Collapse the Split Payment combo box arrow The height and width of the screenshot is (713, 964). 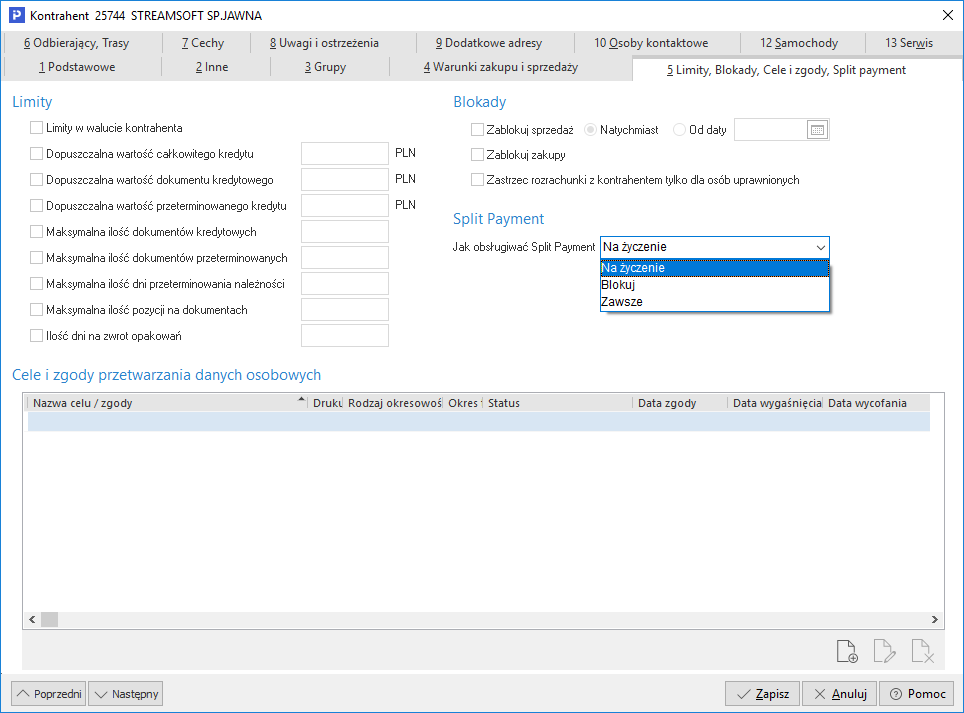[820, 247]
